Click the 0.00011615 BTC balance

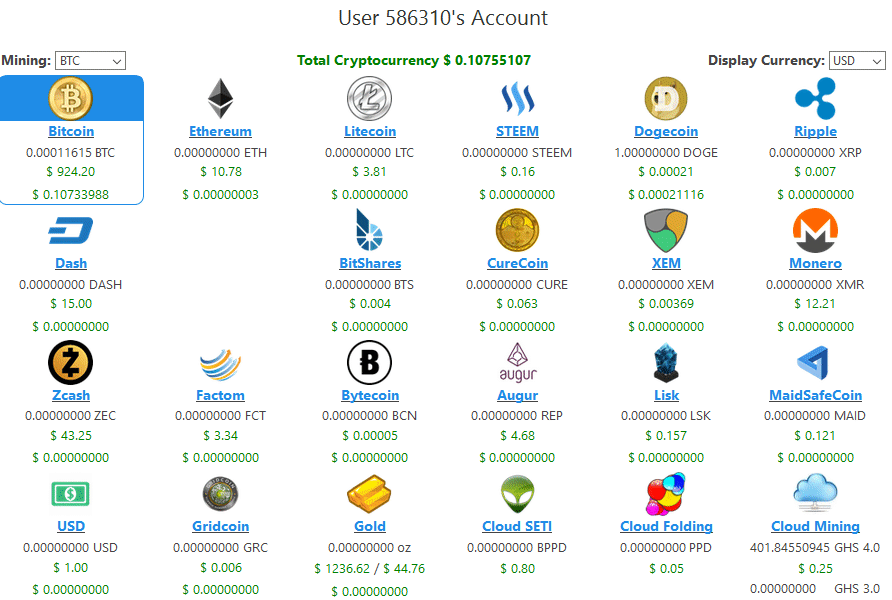71,152
